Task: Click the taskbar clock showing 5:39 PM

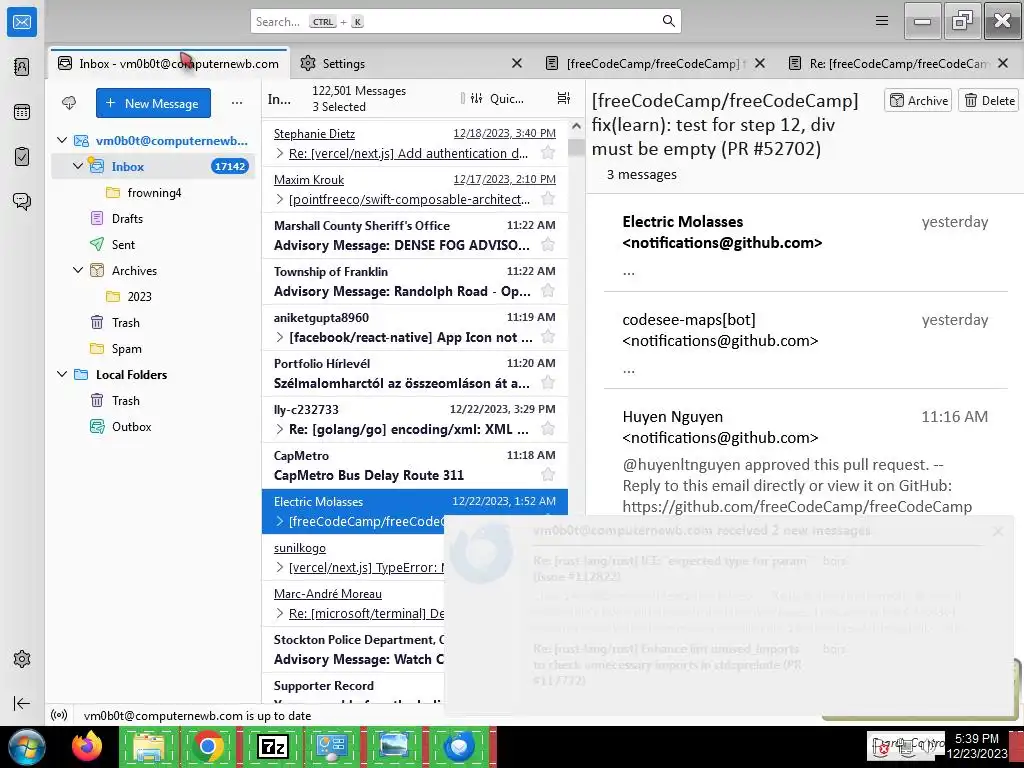Action: [x=976, y=746]
